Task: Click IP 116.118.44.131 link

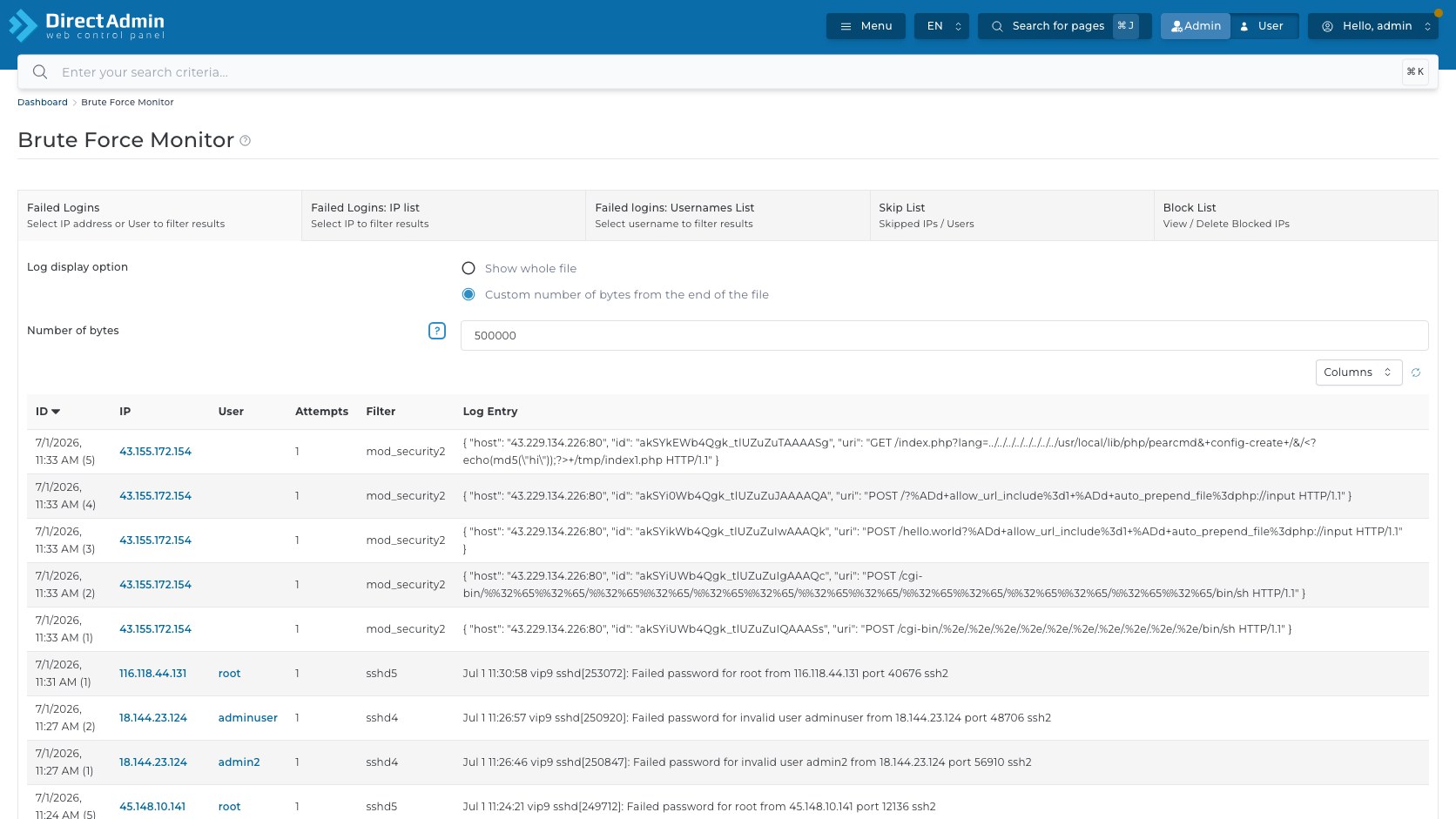Action: point(153,674)
